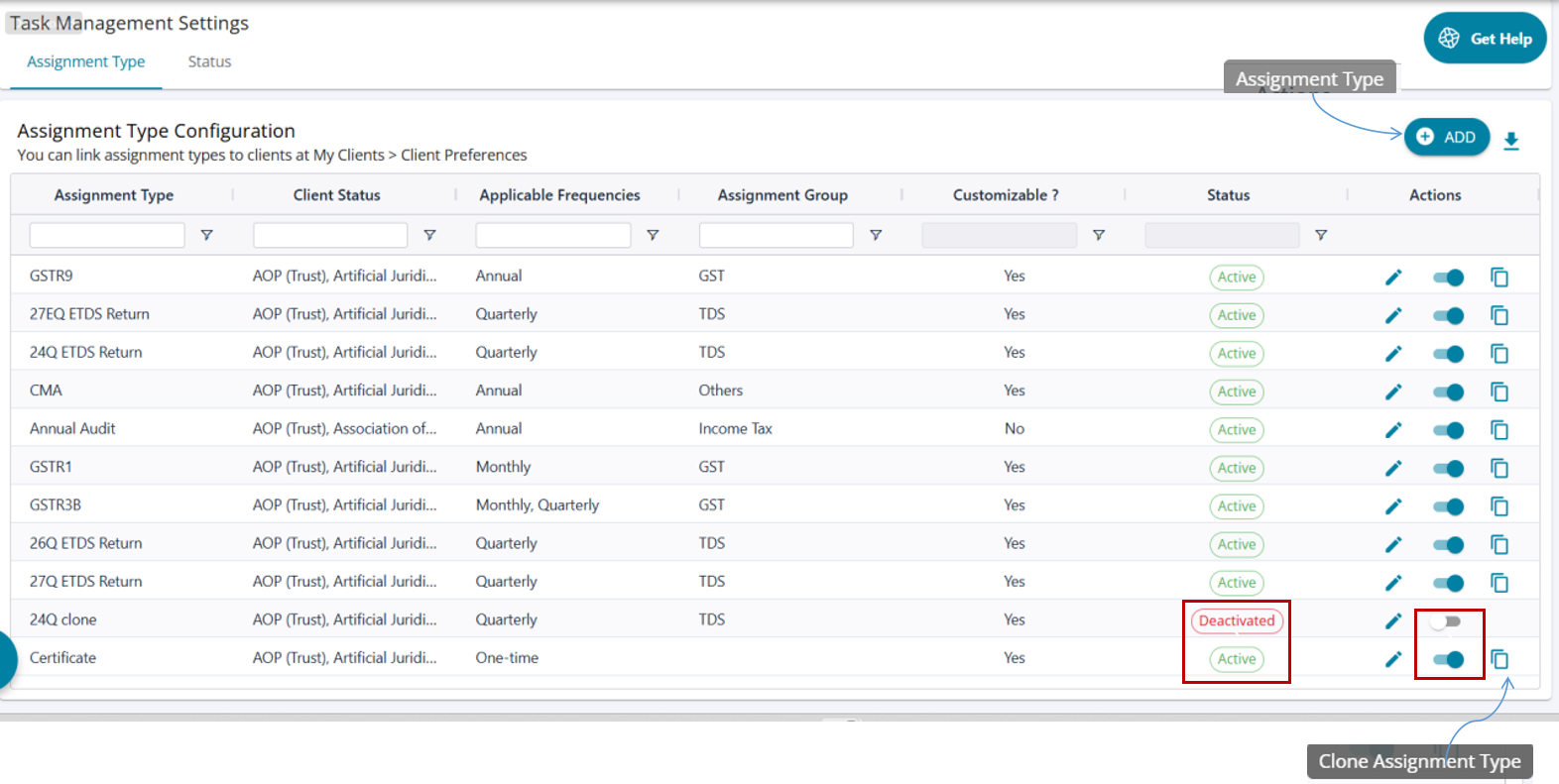Image resolution: width=1559 pixels, height=784 pixels.
Task: Open the Client Status column filter menu
Action: click(x=429, y=235)
